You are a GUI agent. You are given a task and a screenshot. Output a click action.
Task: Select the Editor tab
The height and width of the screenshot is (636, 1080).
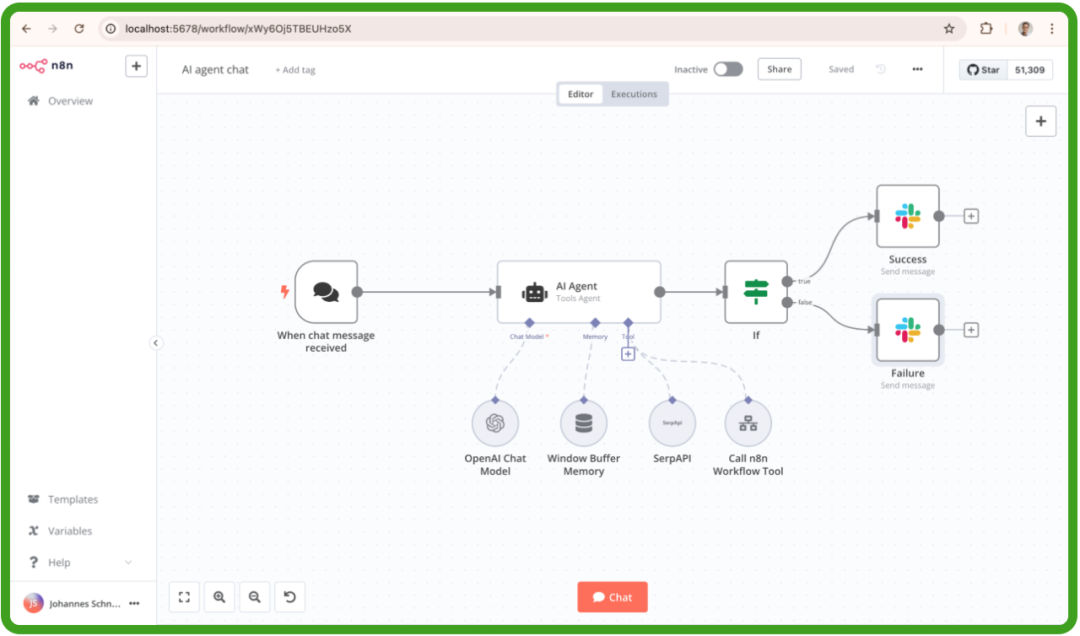[x=581, y=94]
